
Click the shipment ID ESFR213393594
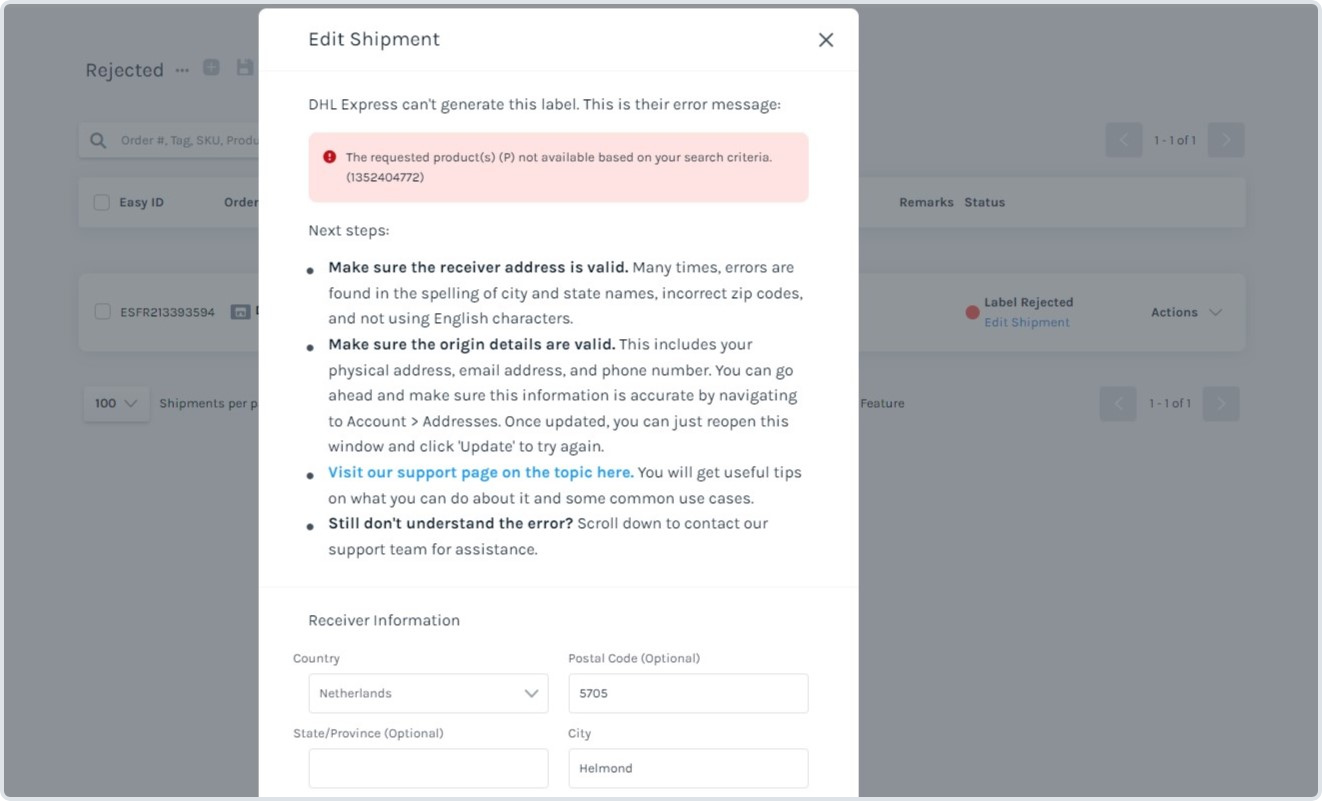coord(168,312)
